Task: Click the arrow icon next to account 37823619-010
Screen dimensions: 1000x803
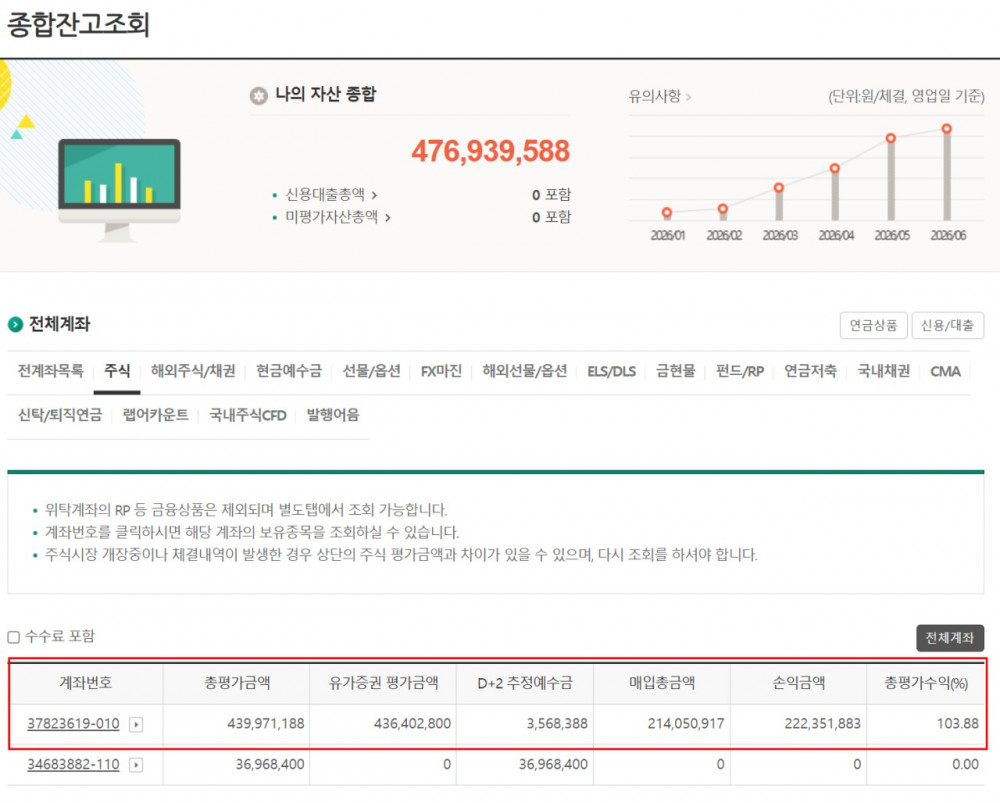Action: point(136,724)
